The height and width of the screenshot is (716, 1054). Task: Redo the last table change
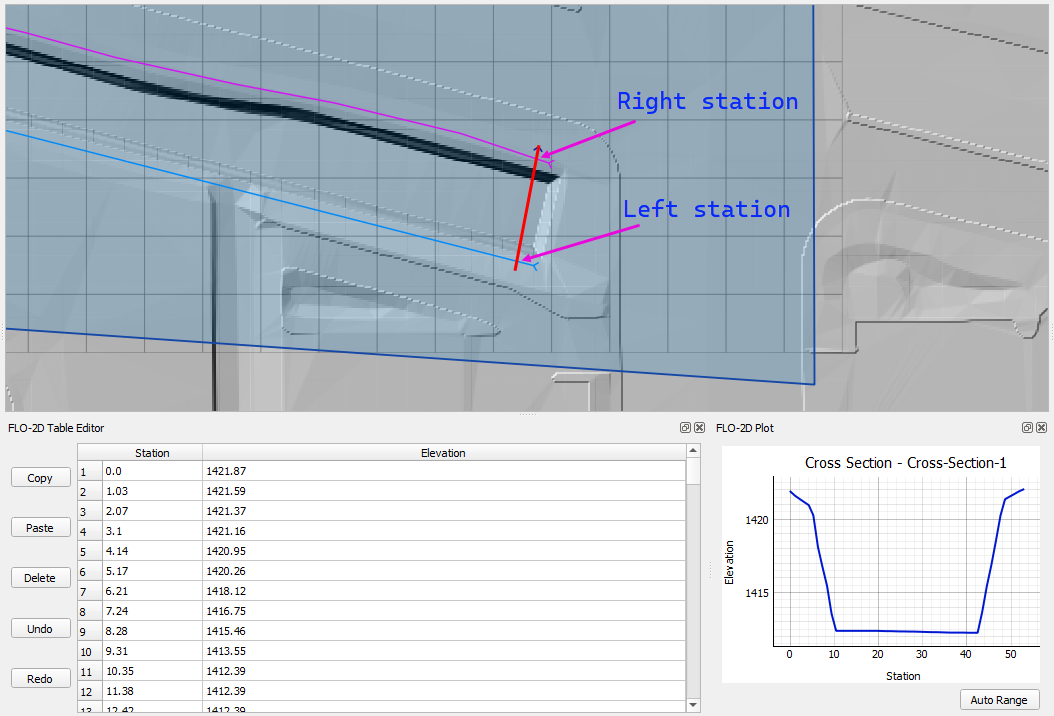(40, 679)
